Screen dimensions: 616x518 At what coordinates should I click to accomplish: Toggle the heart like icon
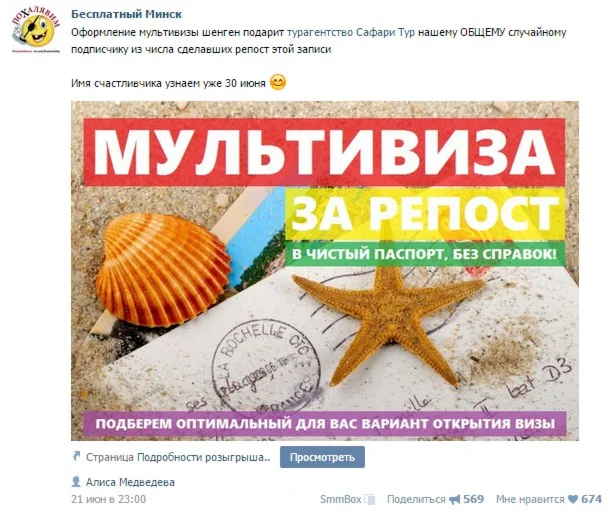pyautogui.click(x=573, y=500)
